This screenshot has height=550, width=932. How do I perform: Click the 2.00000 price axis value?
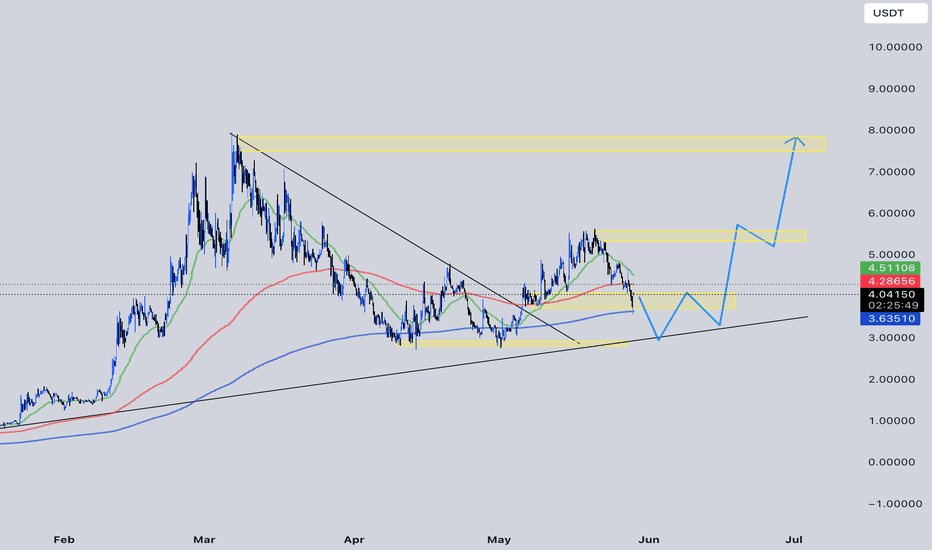coord(891,379)
